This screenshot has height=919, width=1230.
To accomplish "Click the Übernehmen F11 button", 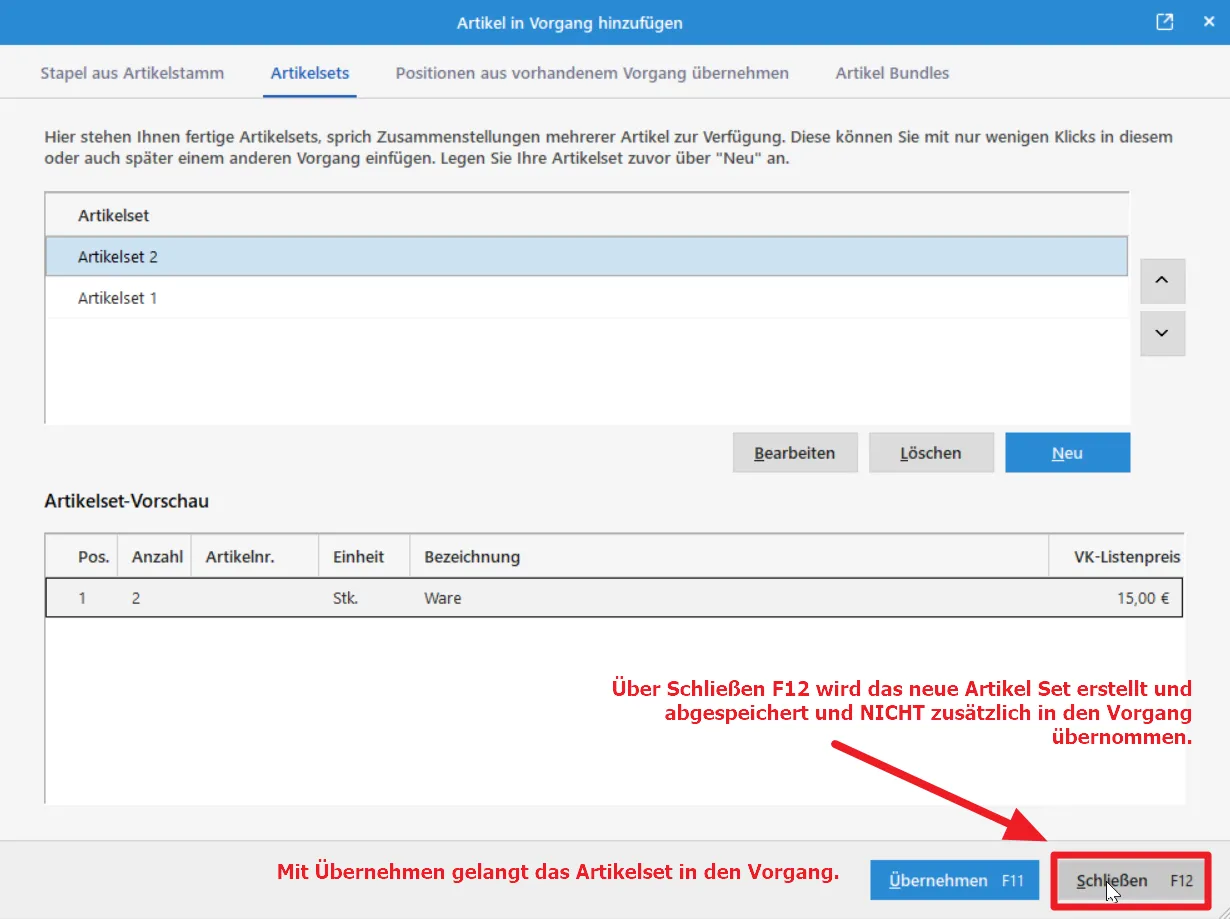I will (954, 881).
